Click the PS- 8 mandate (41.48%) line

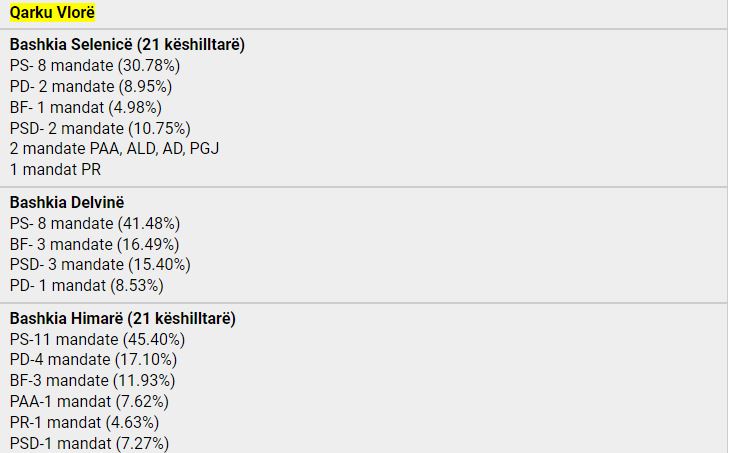click(95, 223)
